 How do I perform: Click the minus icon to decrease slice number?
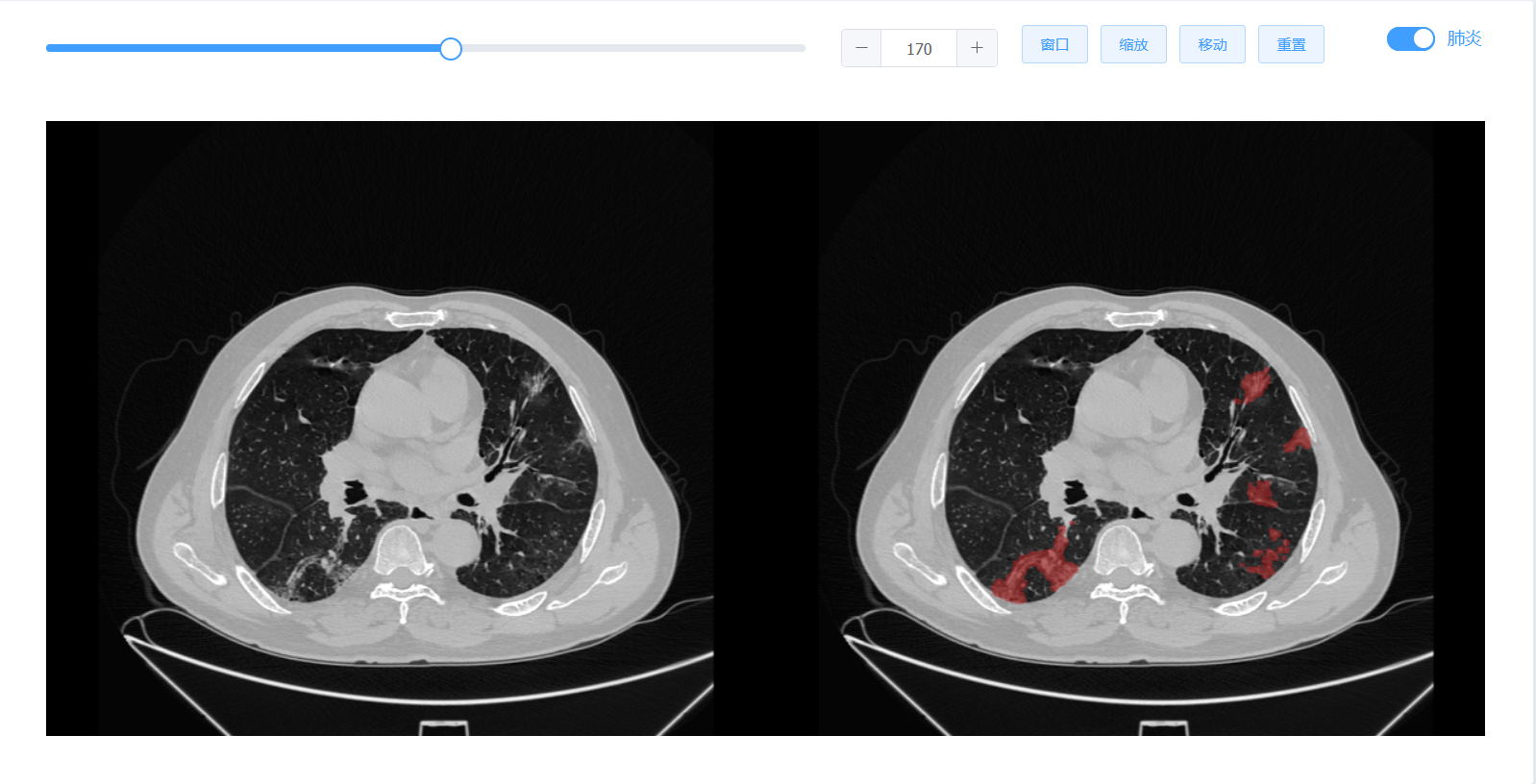(x=861, y=48)
